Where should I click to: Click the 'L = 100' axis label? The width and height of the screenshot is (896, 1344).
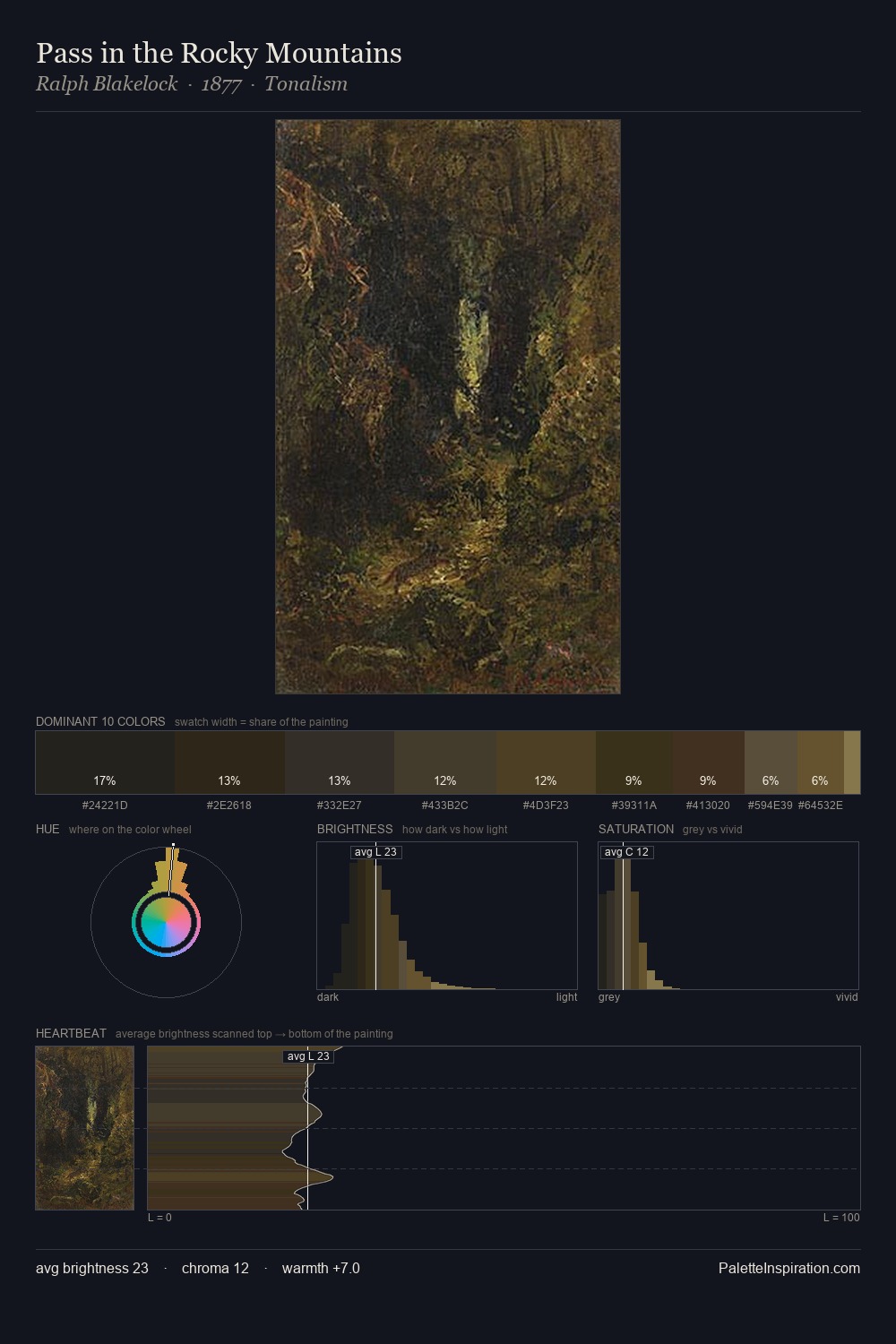pyautogui.click(x=841, y=1218)
